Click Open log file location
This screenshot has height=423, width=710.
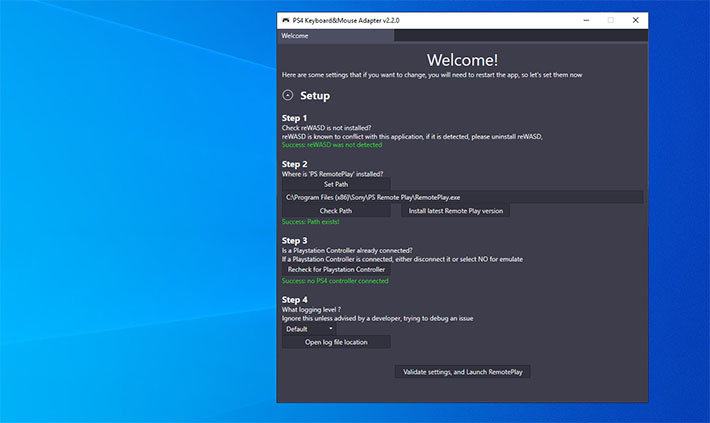click(336, 342)
